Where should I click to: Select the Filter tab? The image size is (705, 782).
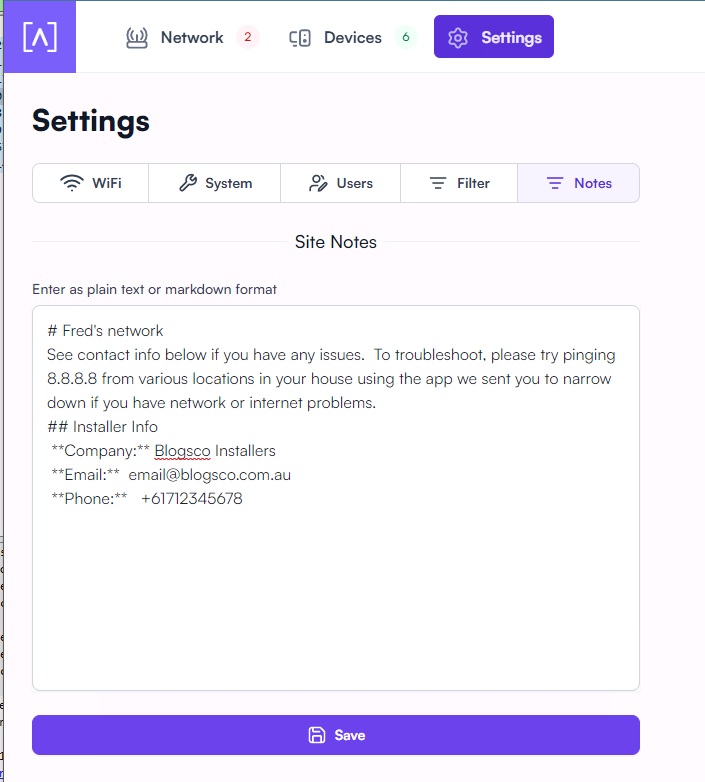coord(459,183)
